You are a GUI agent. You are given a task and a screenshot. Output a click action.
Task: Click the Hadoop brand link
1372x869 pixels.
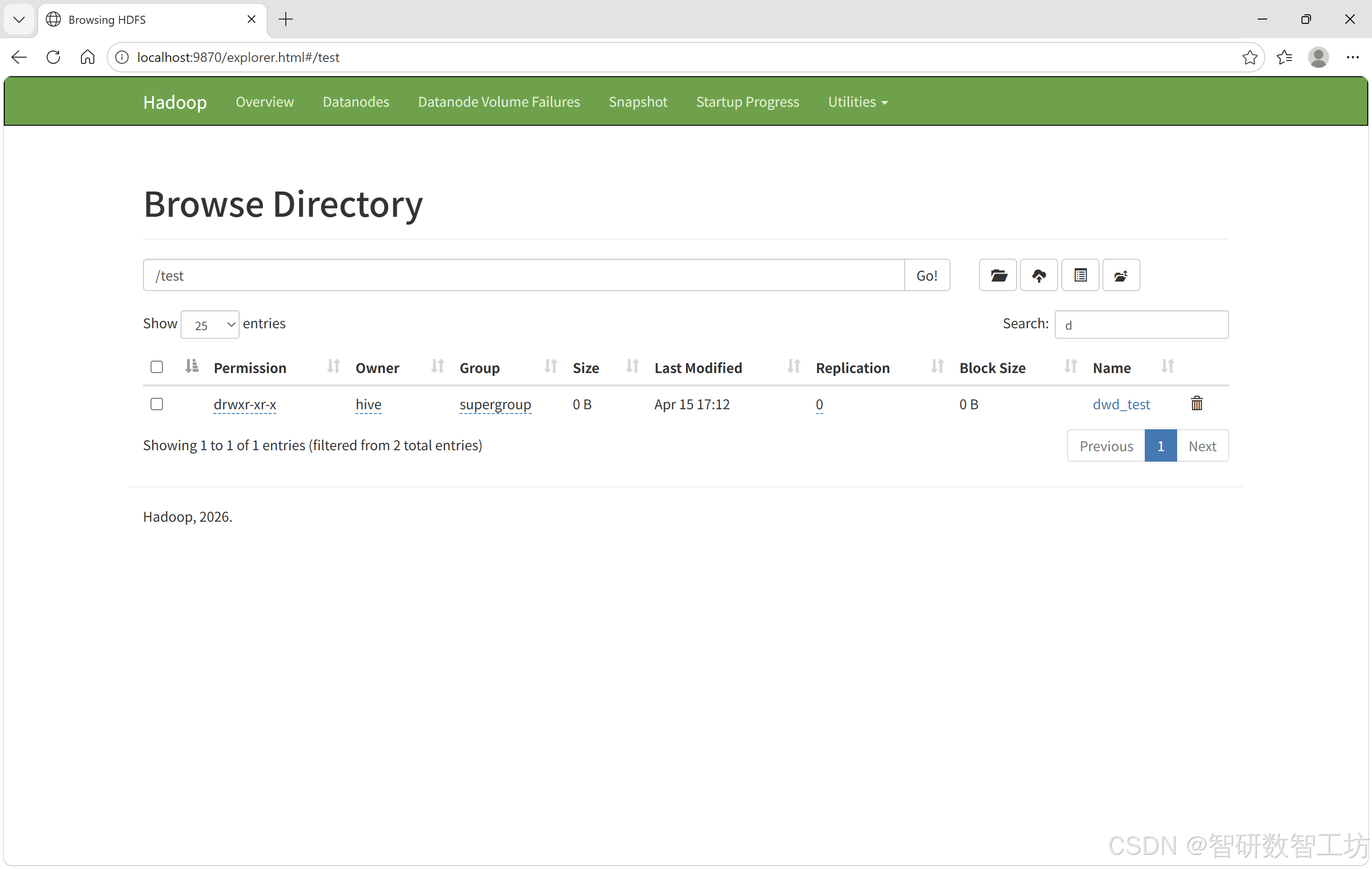pos(175,102)
